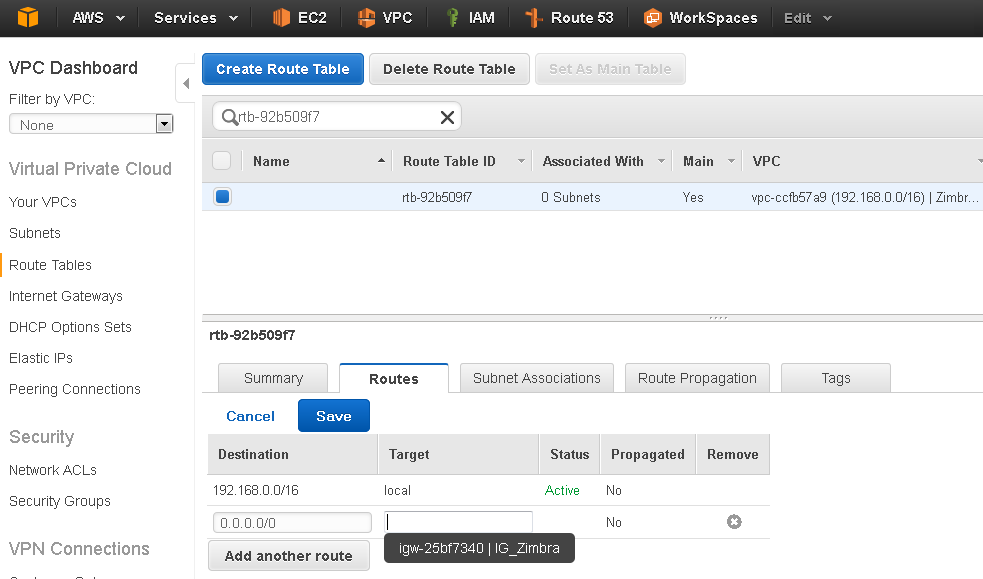Click Add another route button
Viewport: 983px width, 579px height.
coord(288,556)
